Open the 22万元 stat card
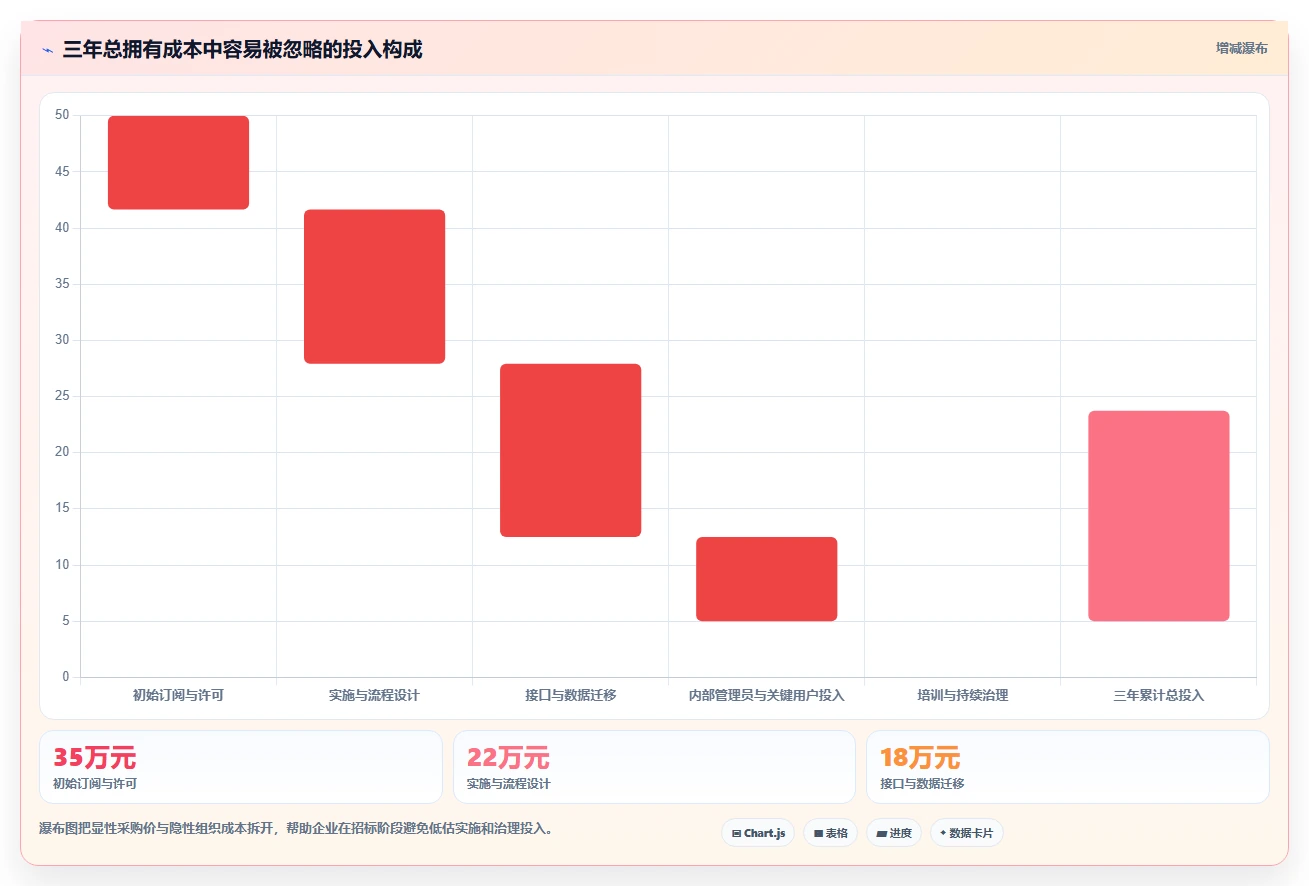Screen dimensions: 1309x886 (x=654, y=767)
